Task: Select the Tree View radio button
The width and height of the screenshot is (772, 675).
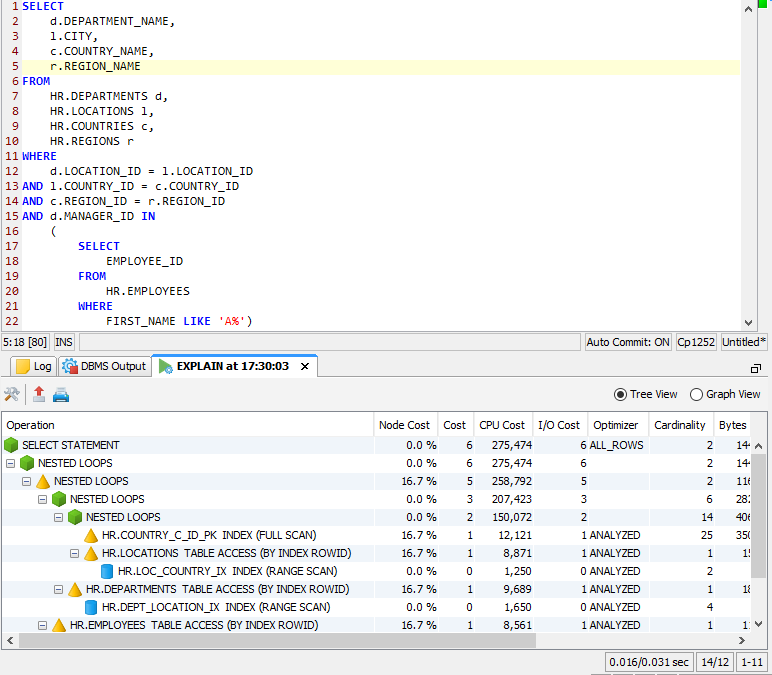Action: coord(621,395)
